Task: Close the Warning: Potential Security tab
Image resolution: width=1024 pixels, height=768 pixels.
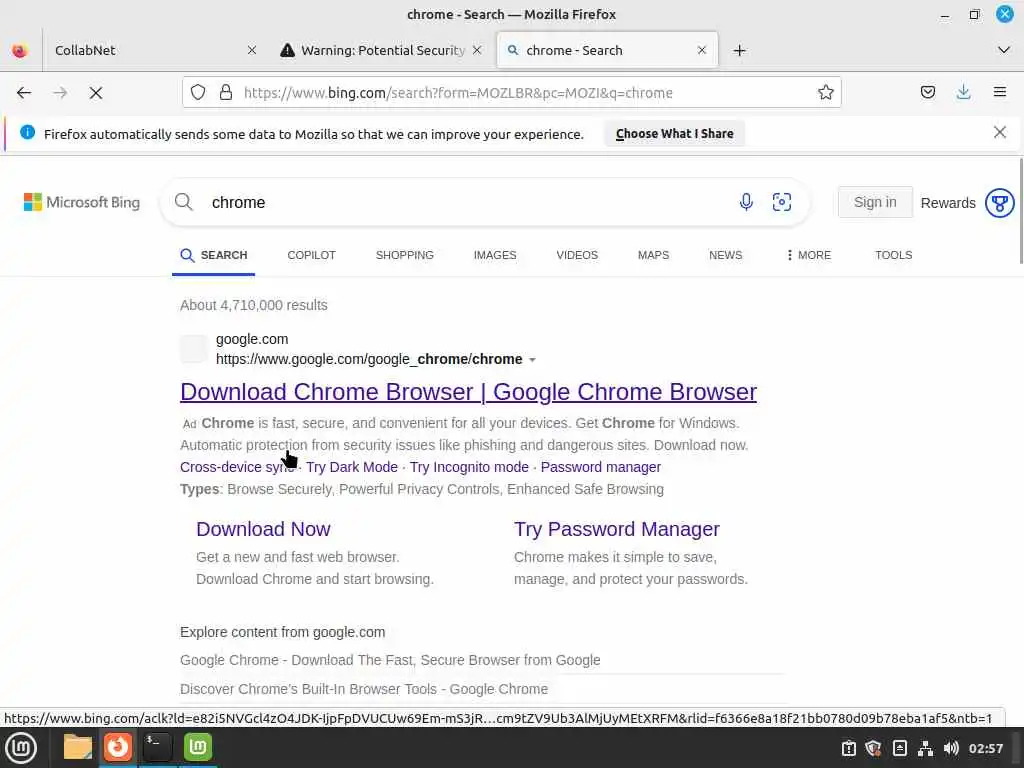Action: (x=477, y=50)
